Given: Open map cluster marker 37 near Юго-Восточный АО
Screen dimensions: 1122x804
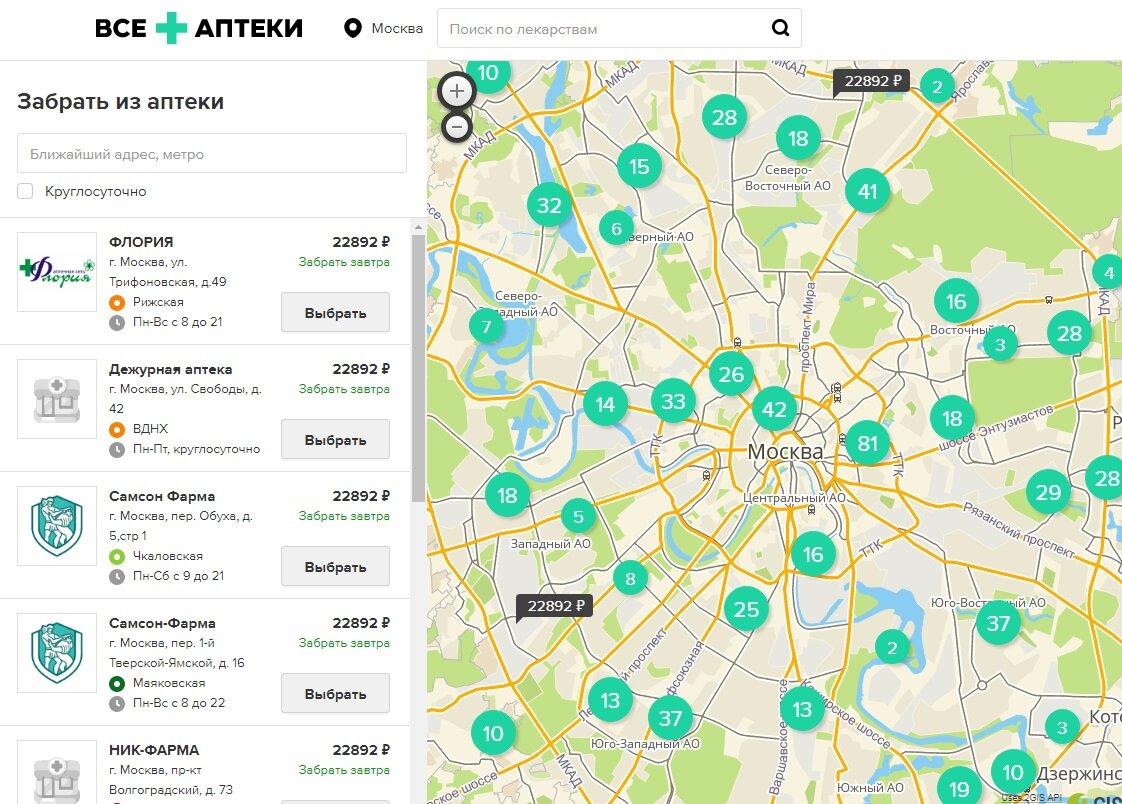Looking at the screenshot, I should tap(998, 623).
